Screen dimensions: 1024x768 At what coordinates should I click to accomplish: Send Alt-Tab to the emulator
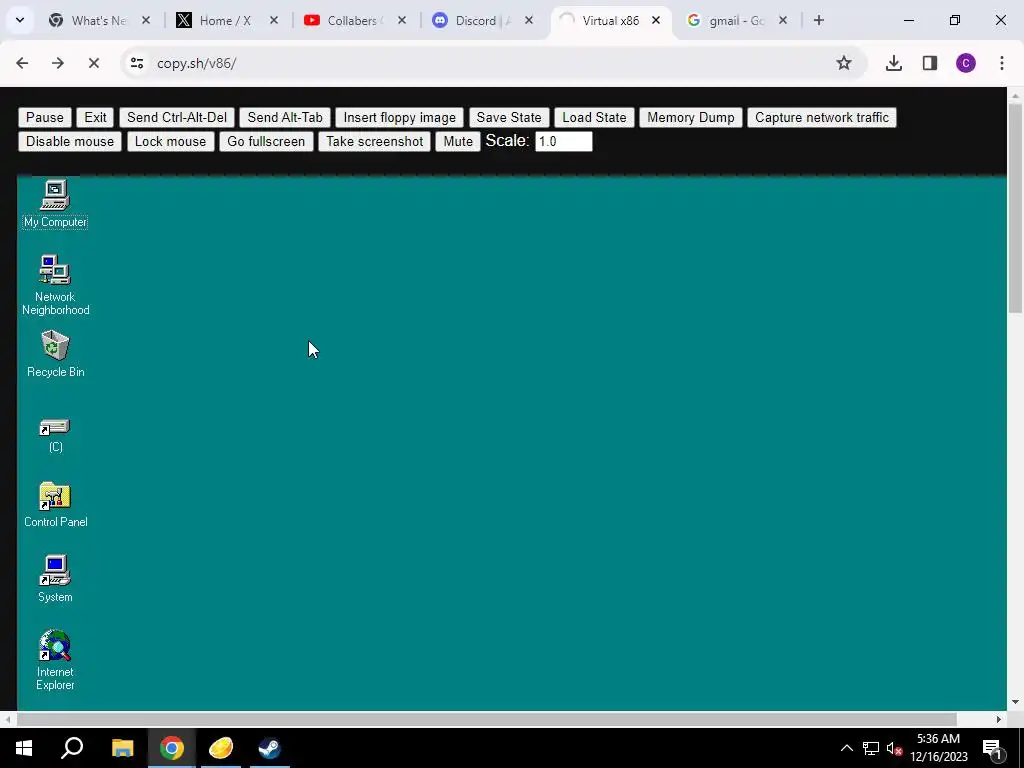pos(285,118)
